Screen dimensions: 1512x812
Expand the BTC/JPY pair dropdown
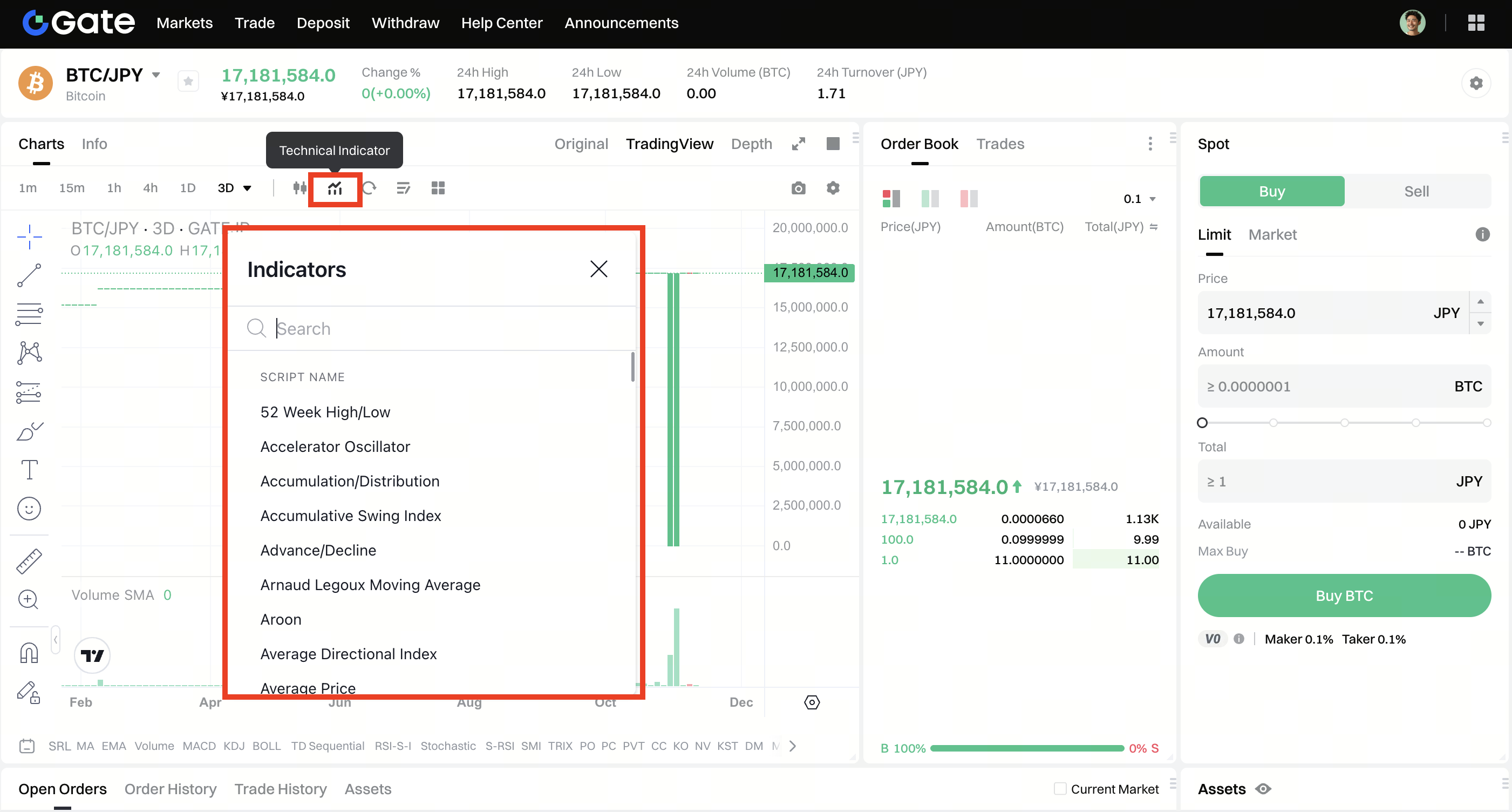pyautogui.click(x=156, y=75)
